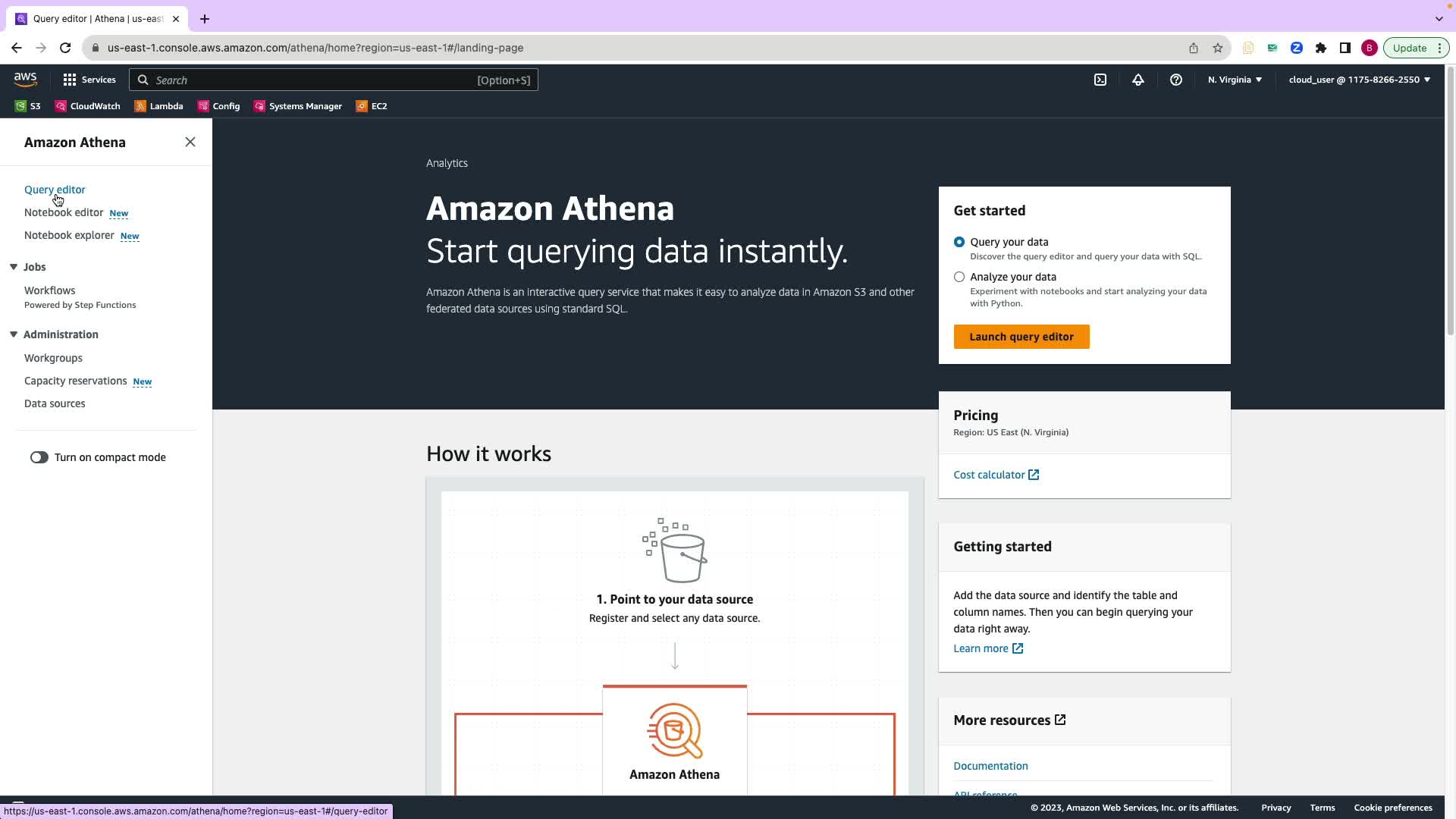Image resolution: width=1456 pixels, height=819 pixels.
Task: Open cloud_user account dropdown
Action: click(x=1359, y=80)
